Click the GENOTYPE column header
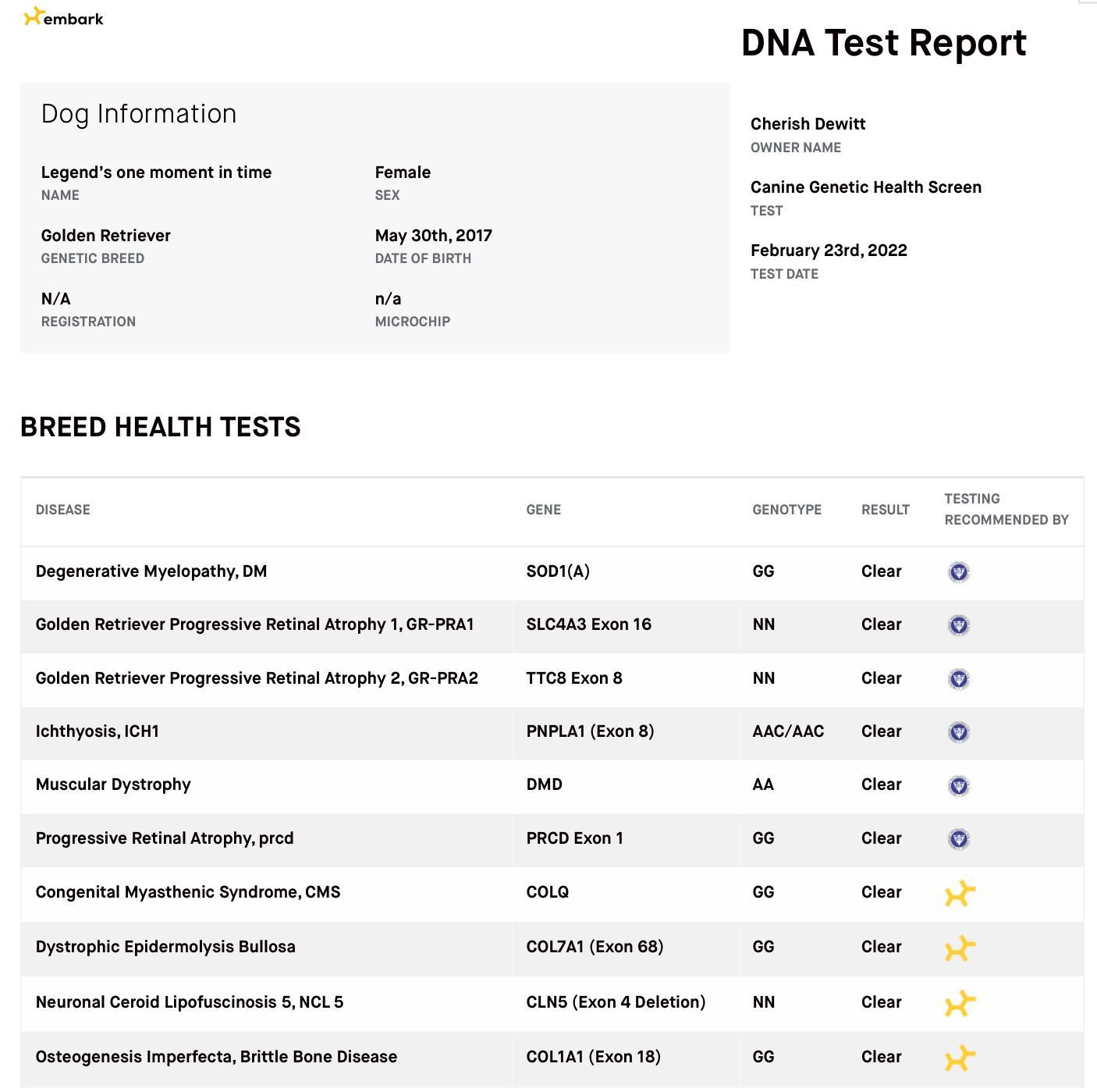1097x1092 pixels. [786, 510]
